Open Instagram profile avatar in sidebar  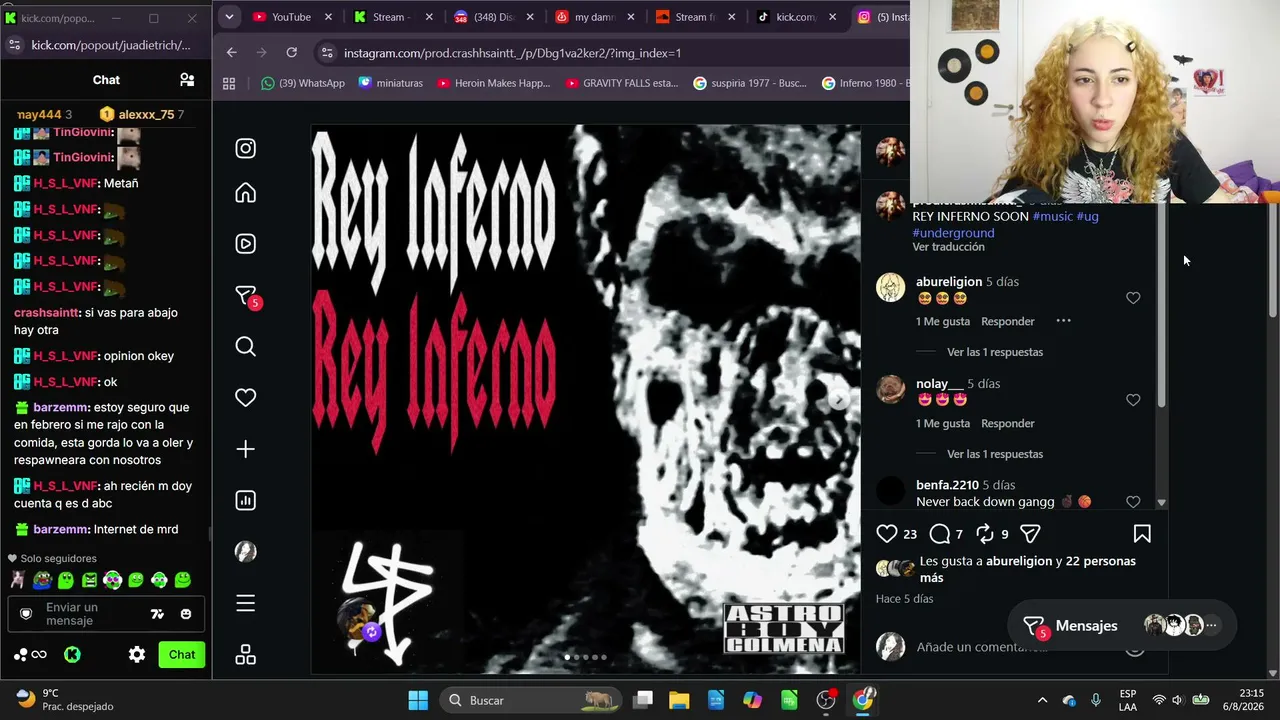[x=245, y=552]
